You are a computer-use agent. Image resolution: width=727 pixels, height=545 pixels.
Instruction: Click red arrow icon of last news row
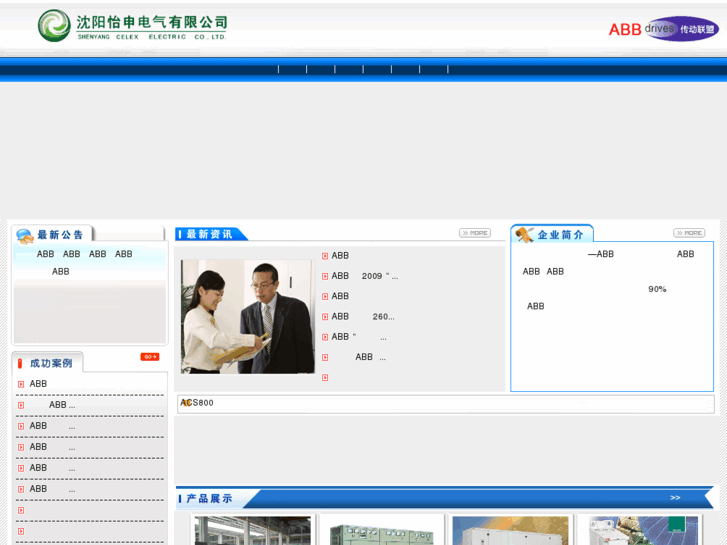click(325, 378)
